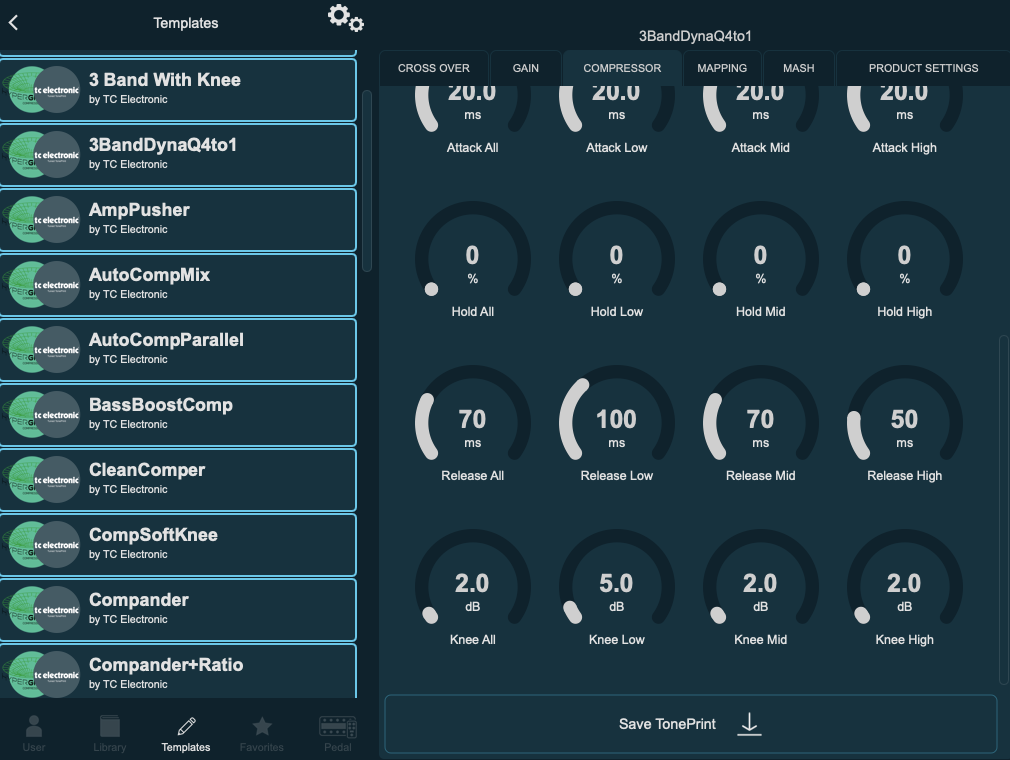This screenshot has width=1010, height=760.
Task: Click the download icon on Save TonePrint
Action: click(749, 723)
